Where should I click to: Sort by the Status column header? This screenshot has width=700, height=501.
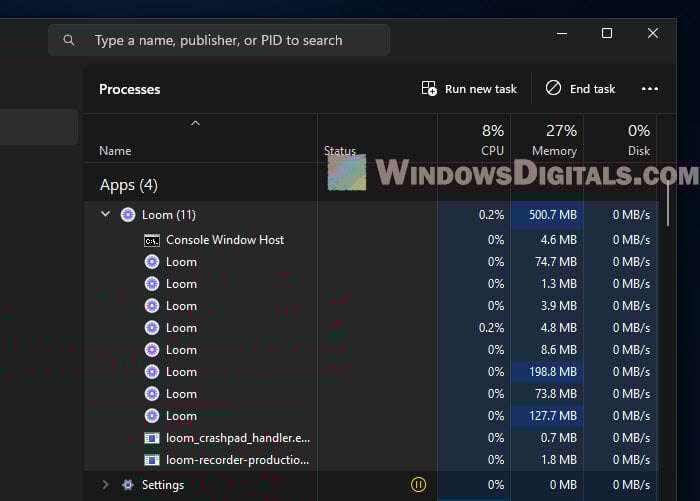coord(340,151)
